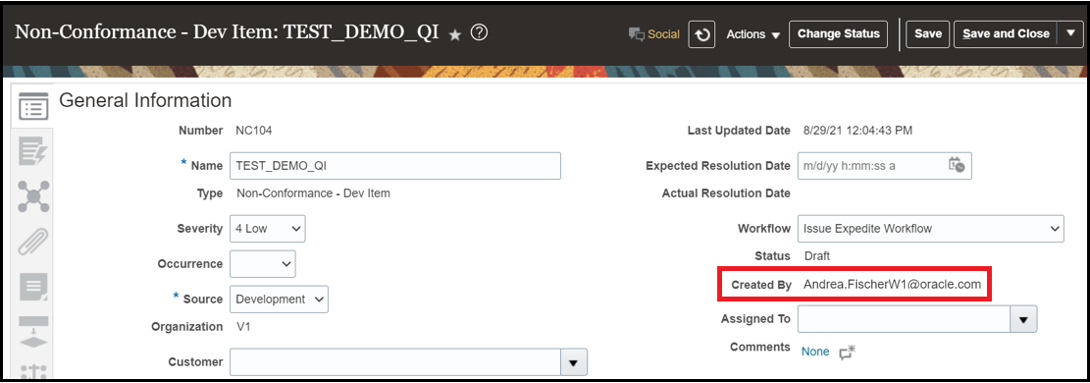The width and height of the screenshot is (1090, 383).
Task: Click the None comments link
Action: pyautogui.click(x=815, y=352)
